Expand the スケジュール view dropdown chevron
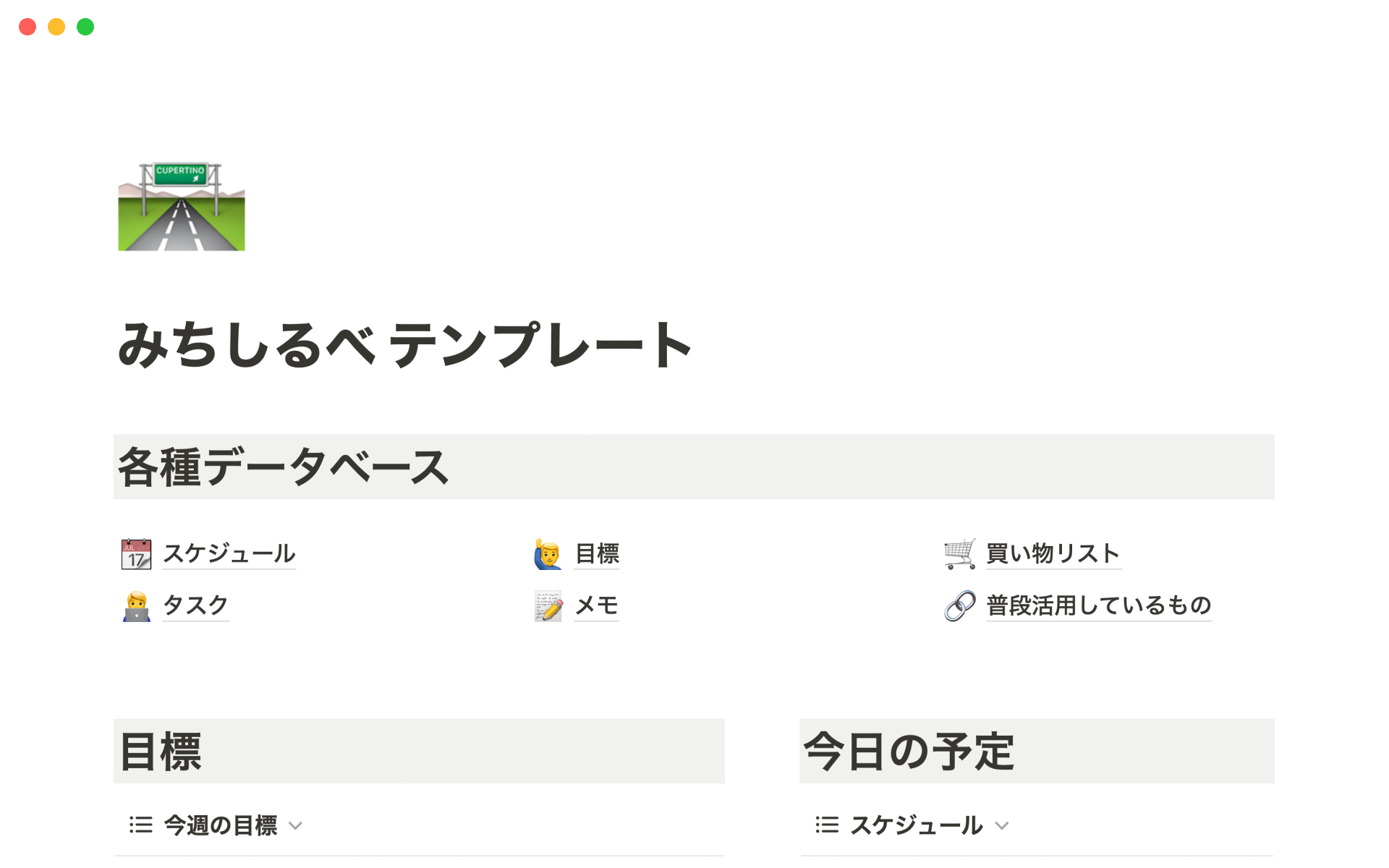This screenshot has width=1389, height=868. coord(1002,826)
